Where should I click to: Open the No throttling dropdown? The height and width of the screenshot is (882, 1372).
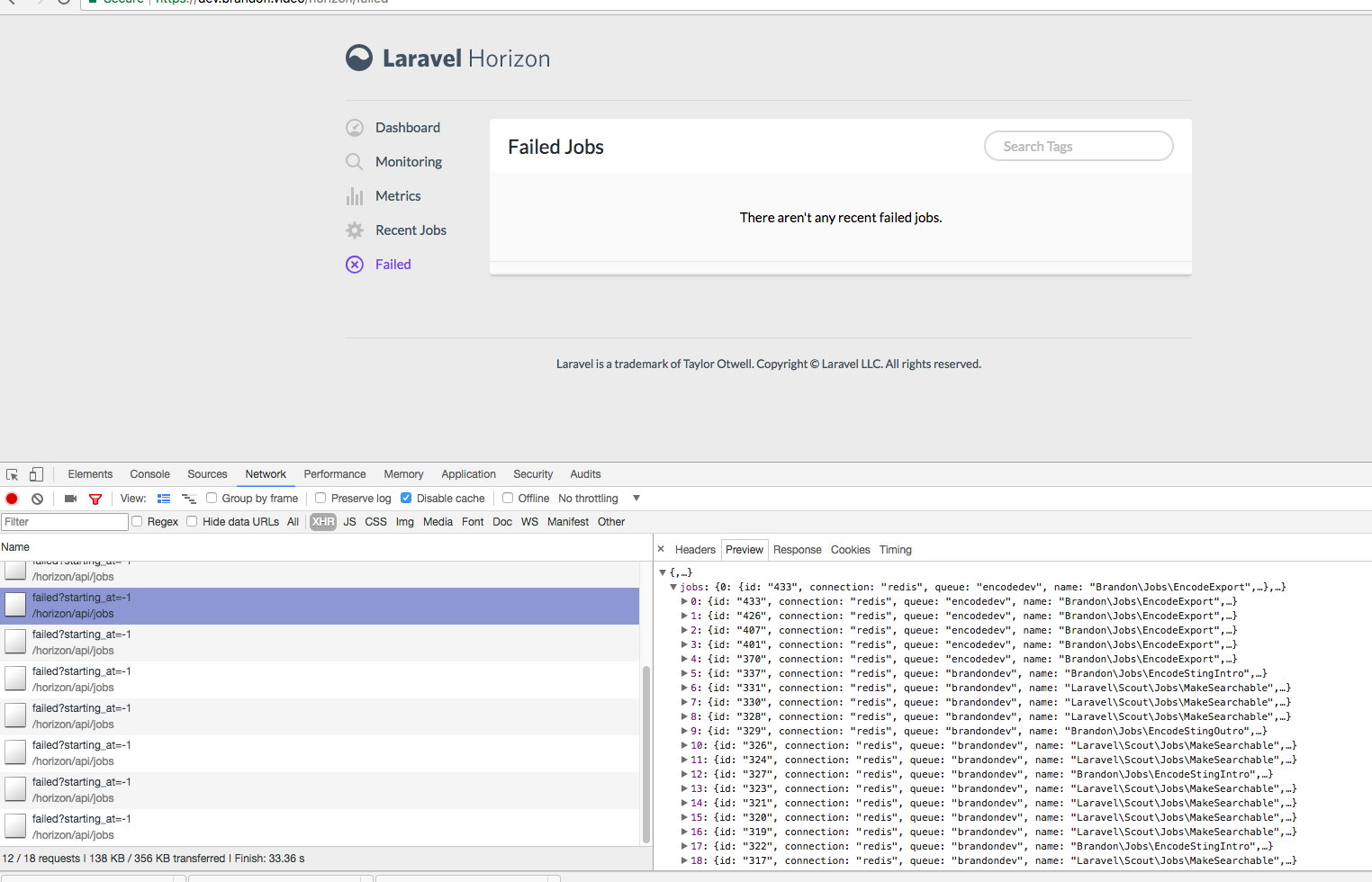(588, 498)
